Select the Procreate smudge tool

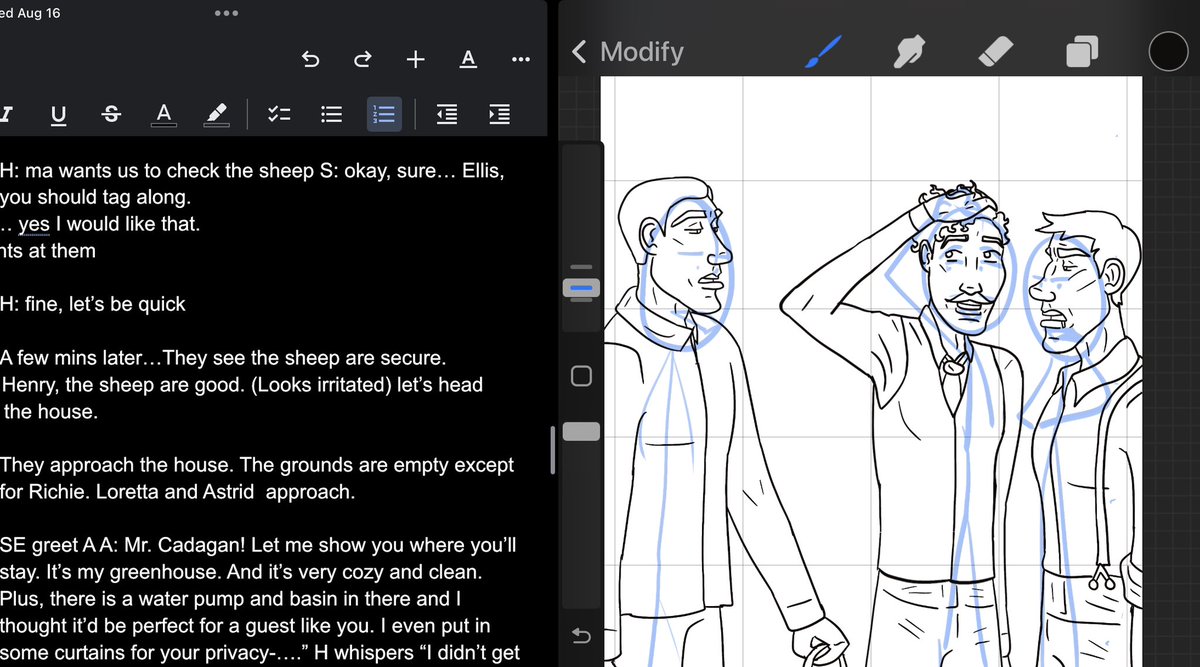[x=908, y=52]
